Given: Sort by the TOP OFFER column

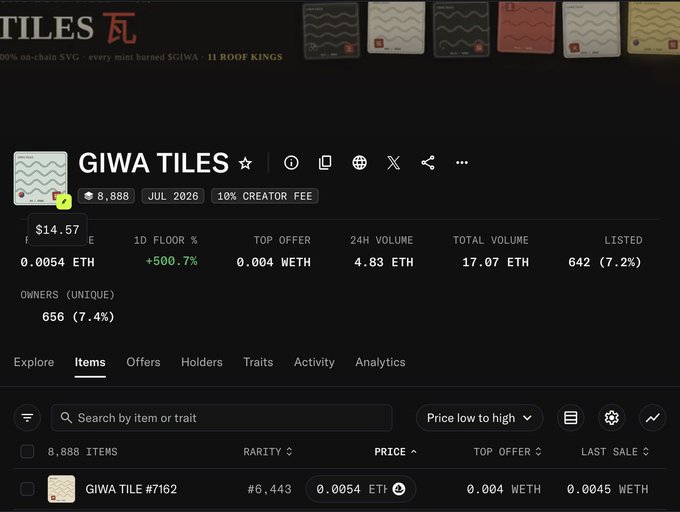Looking at the screenshot, I should click(507, 452).
